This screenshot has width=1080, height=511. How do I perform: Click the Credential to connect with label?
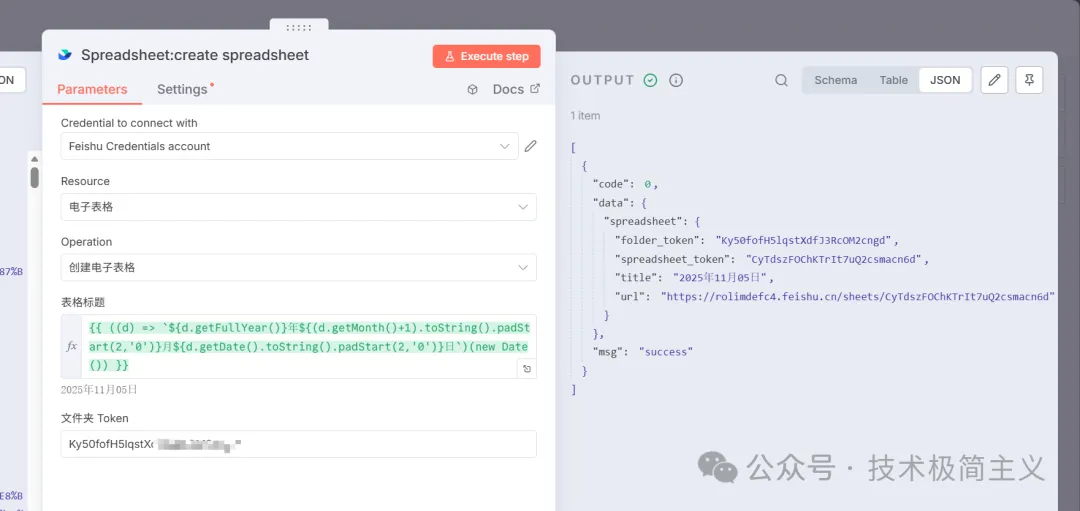pos(129,123)
